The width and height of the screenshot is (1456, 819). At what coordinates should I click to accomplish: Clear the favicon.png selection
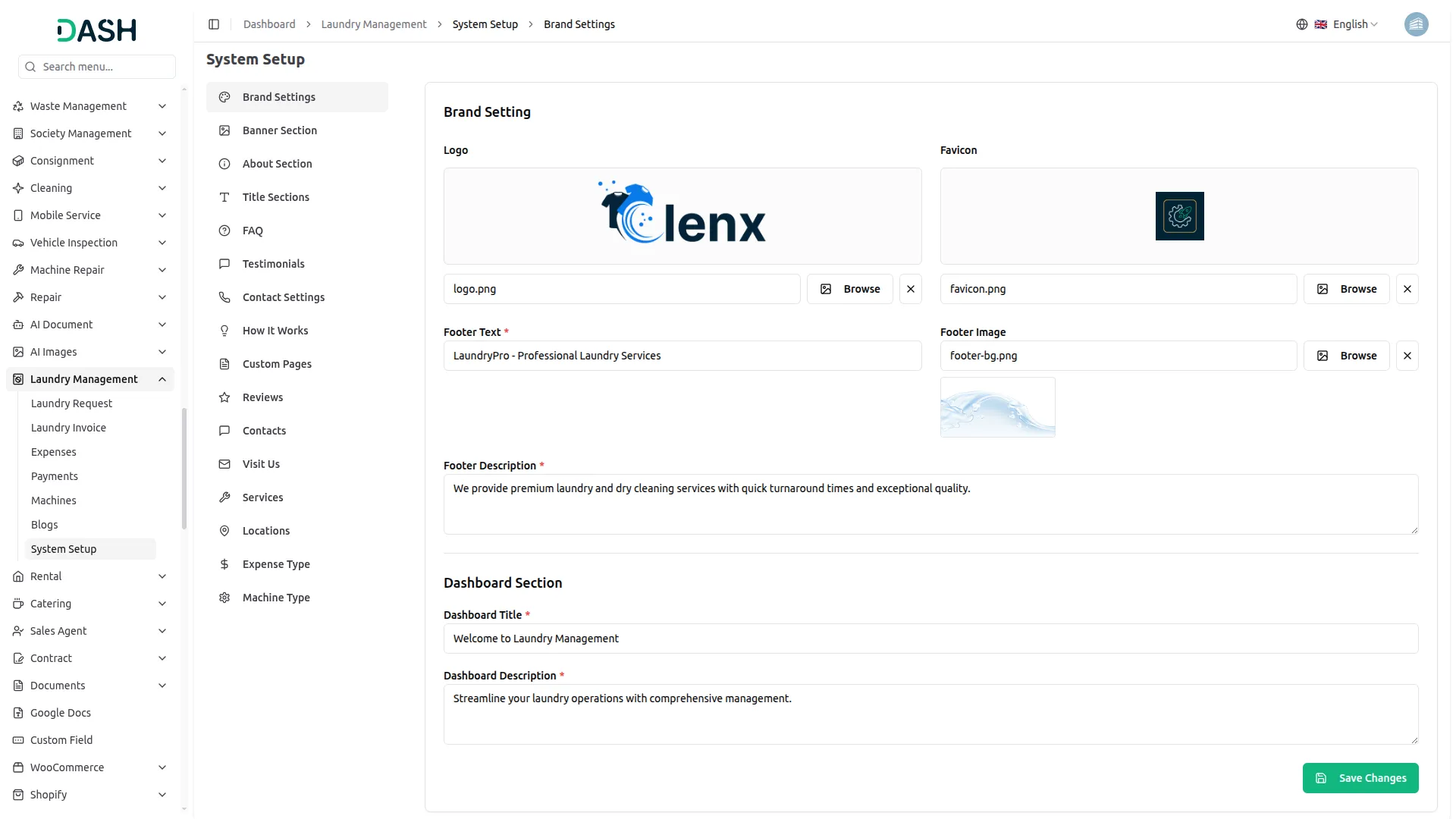pos(1407,289)
